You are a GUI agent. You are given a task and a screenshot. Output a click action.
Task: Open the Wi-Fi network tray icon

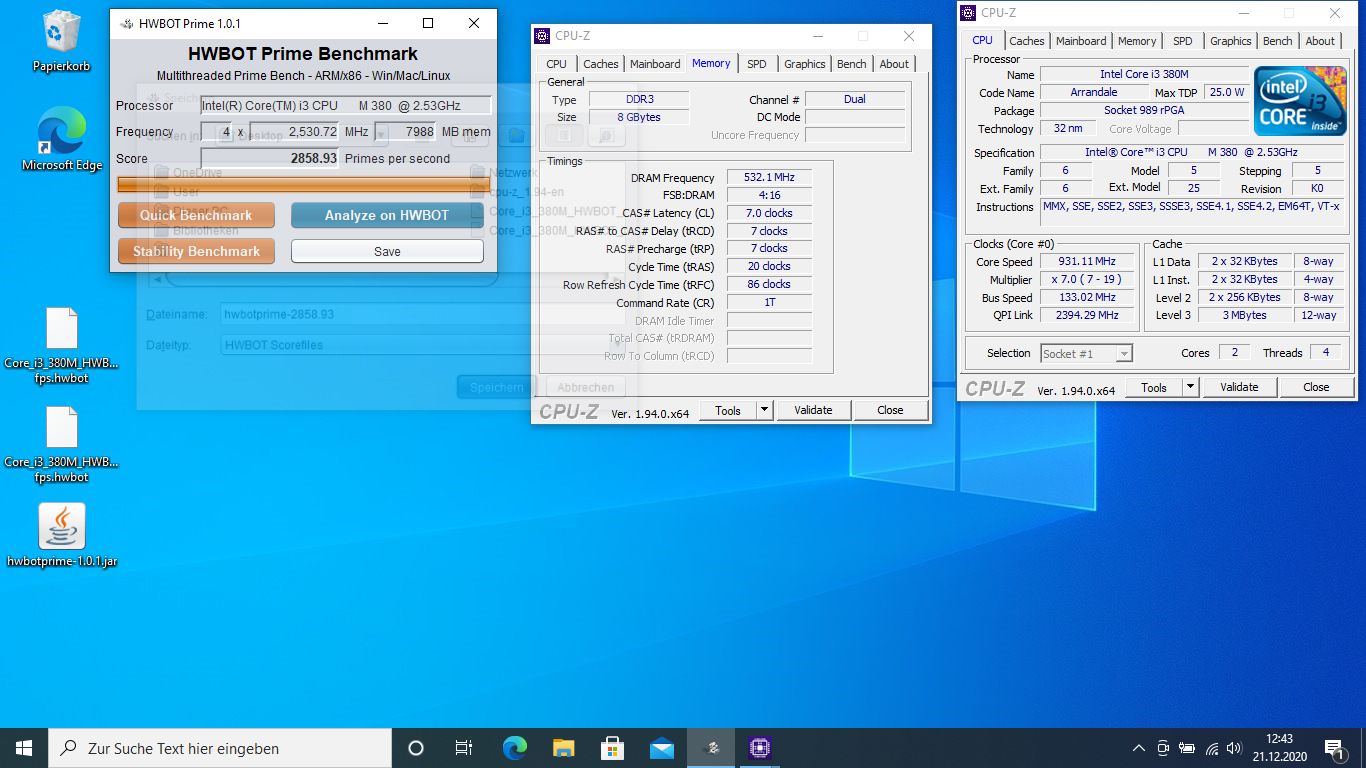1211,748
